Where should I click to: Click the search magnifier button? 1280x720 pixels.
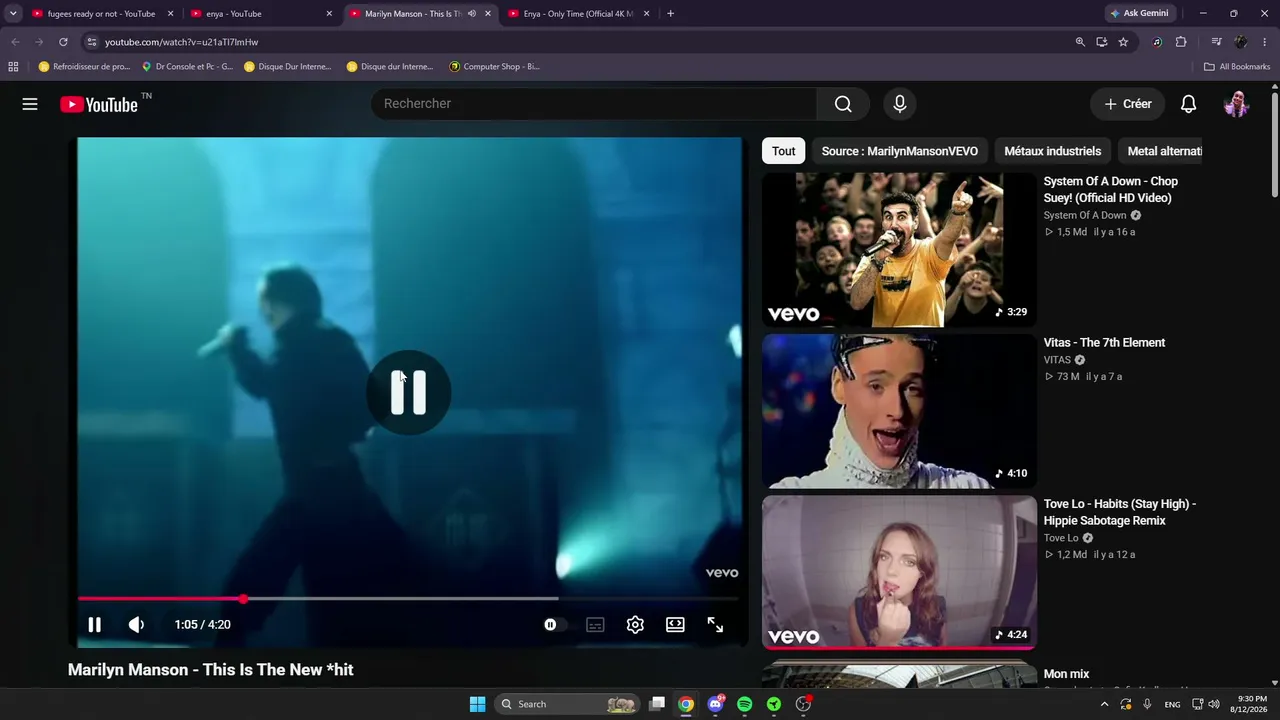[x=843, y=104]
